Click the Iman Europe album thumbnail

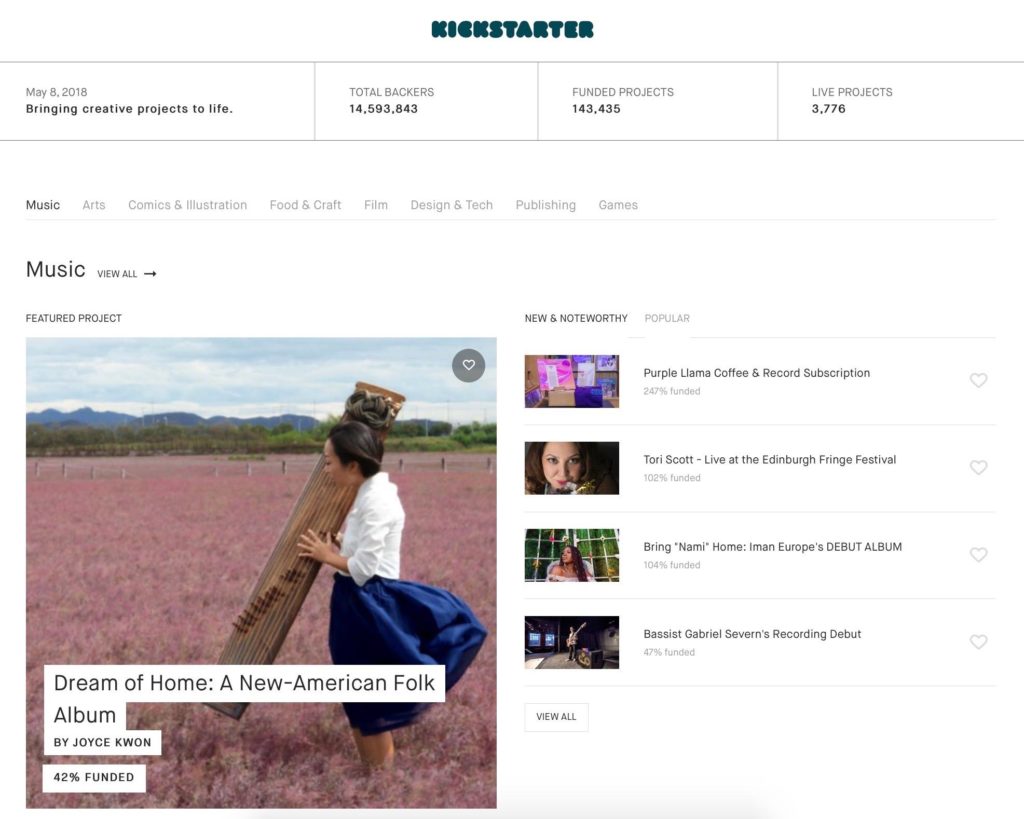click(571, 555)
